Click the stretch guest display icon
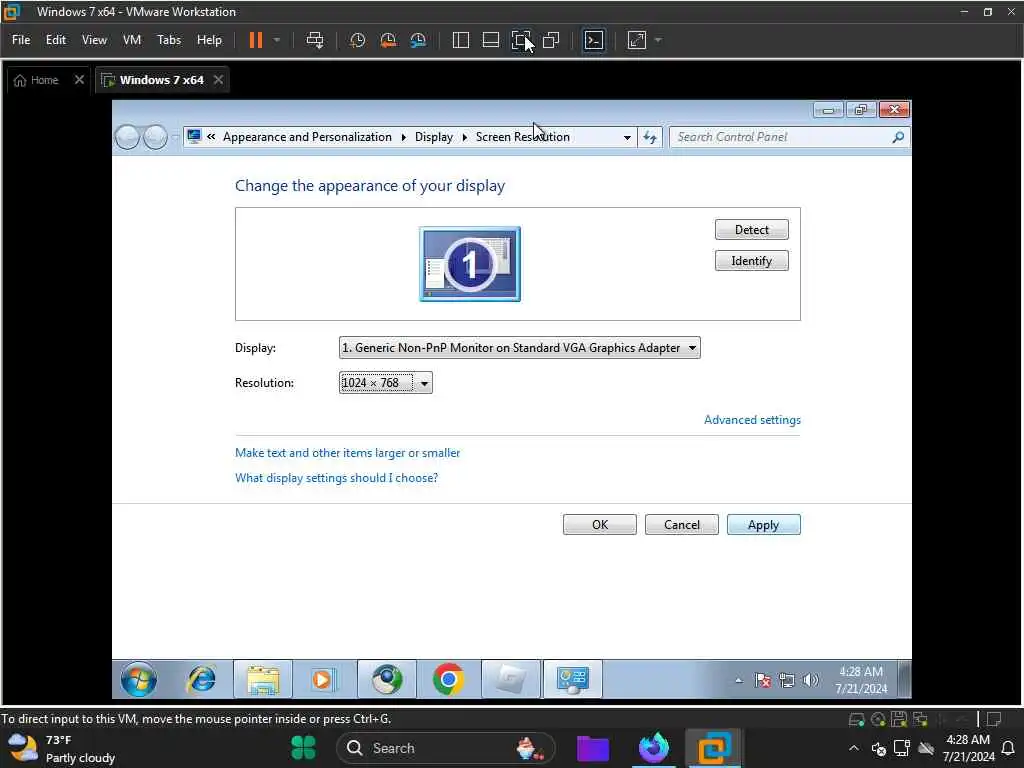The image size is (1024, 768). 637,40
